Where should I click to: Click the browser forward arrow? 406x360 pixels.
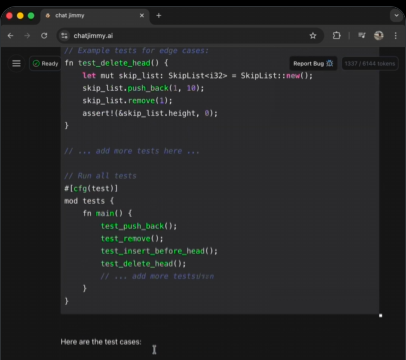pos(27,36)
